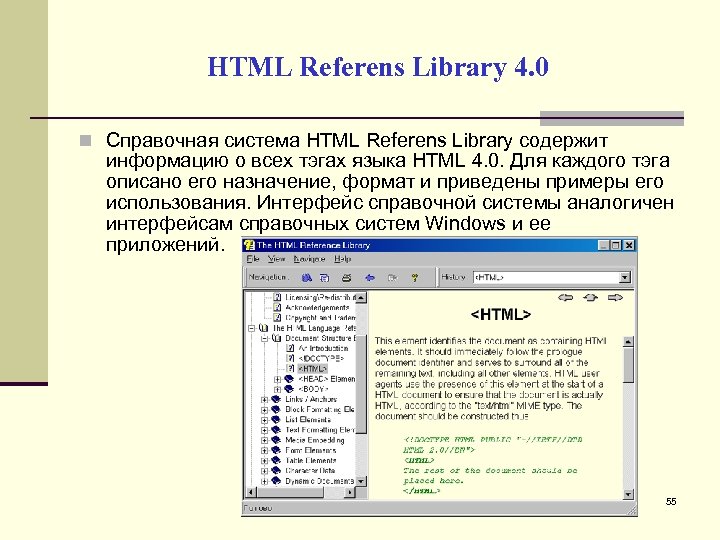Click the tree panel's horizontal scrollbar thumb
Screen dimensions: 720x540
pos(289,492)
